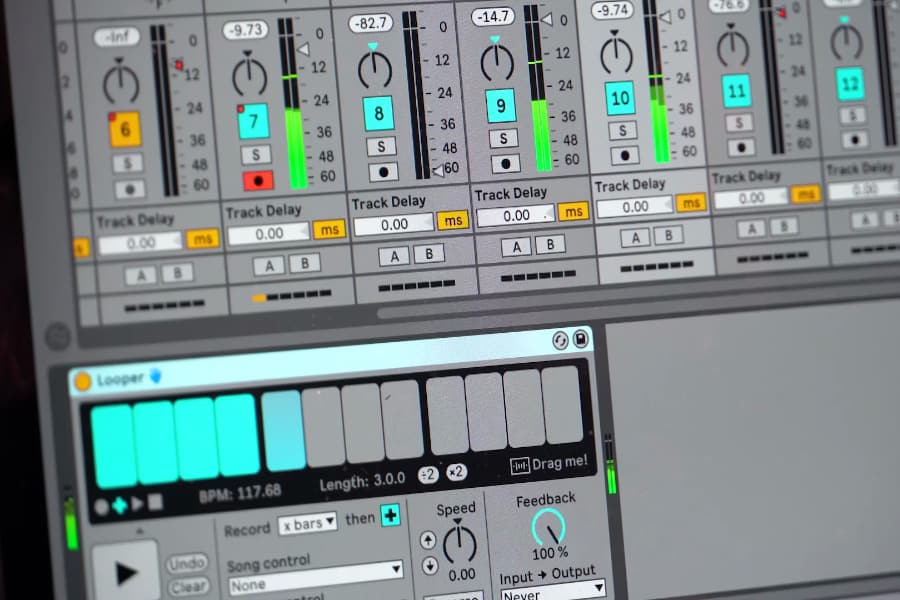900x600 pixels.
Task: Solo track 8 with S button
Action: (x=381, y=146)
